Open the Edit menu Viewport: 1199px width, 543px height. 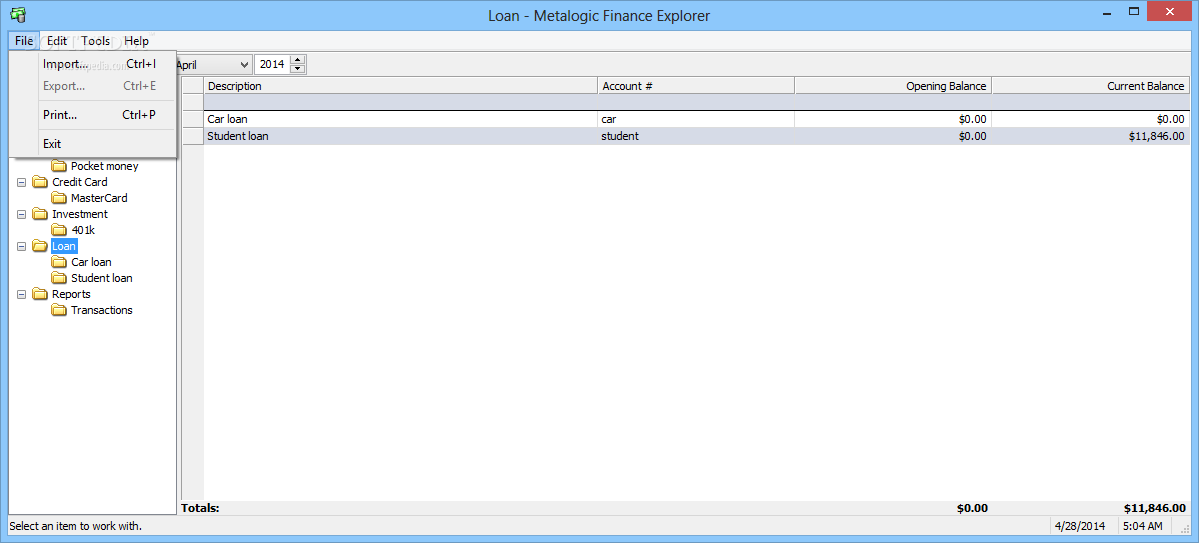click(x=57, y=41)
